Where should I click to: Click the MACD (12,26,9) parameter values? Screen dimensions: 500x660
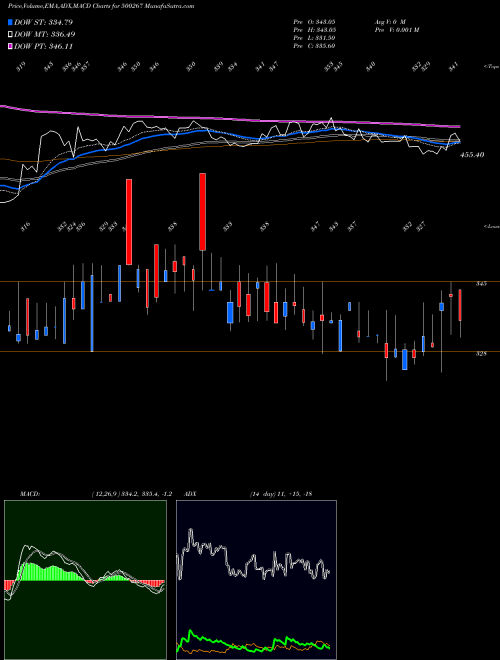[x=131, y=494]
